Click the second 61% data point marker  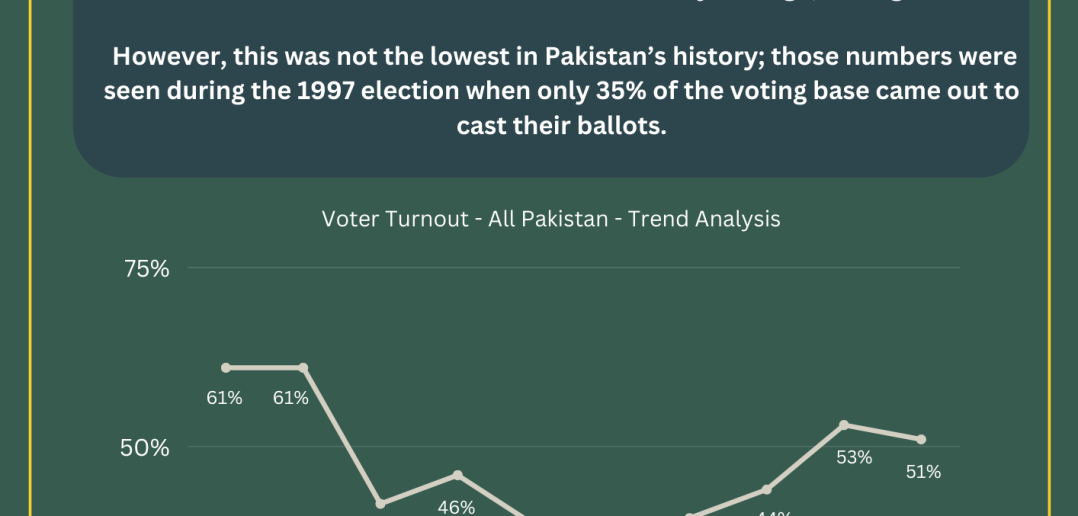pos(303,368)
